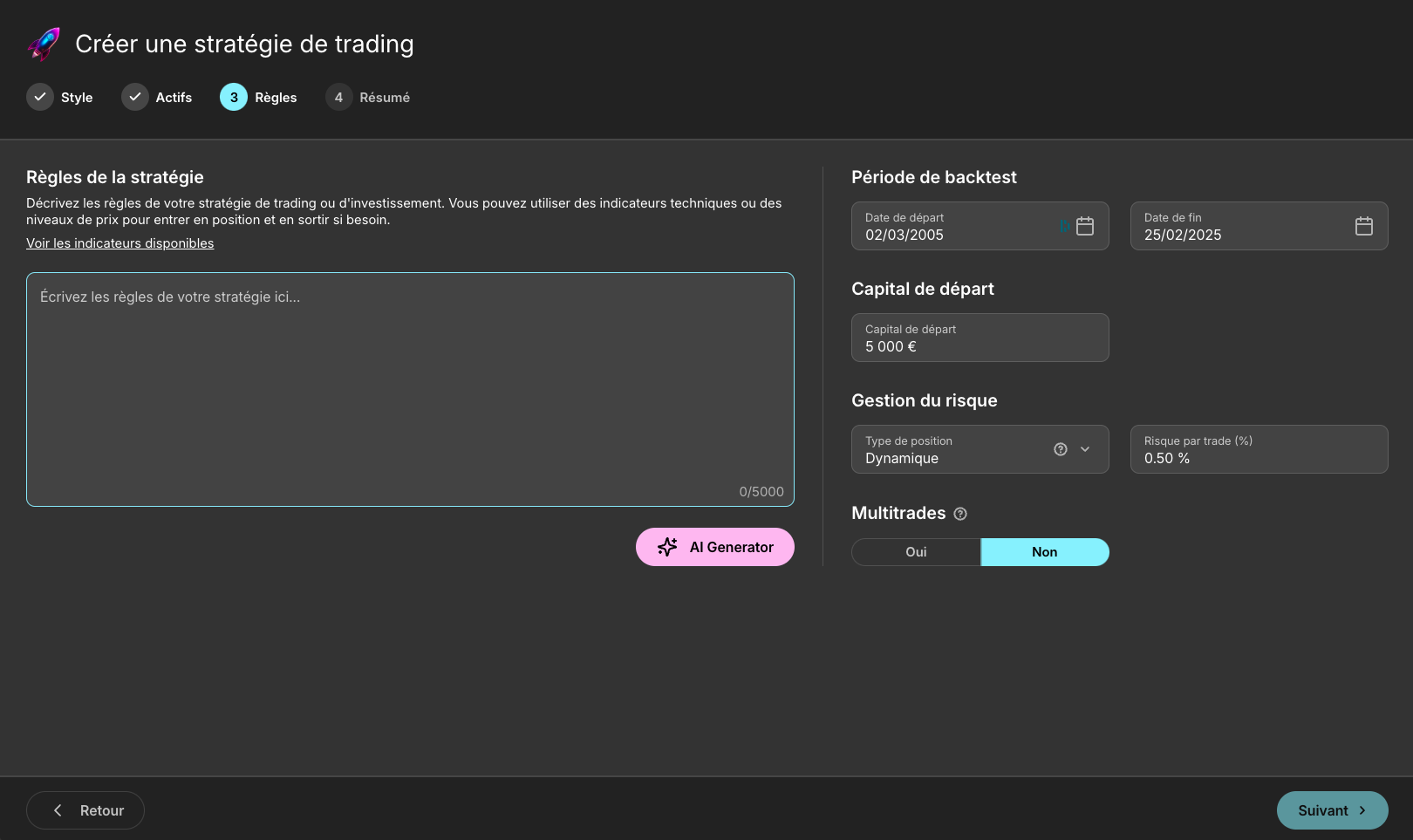
Task: Go to the Résumé step tab
Action: tap(384, 98)
